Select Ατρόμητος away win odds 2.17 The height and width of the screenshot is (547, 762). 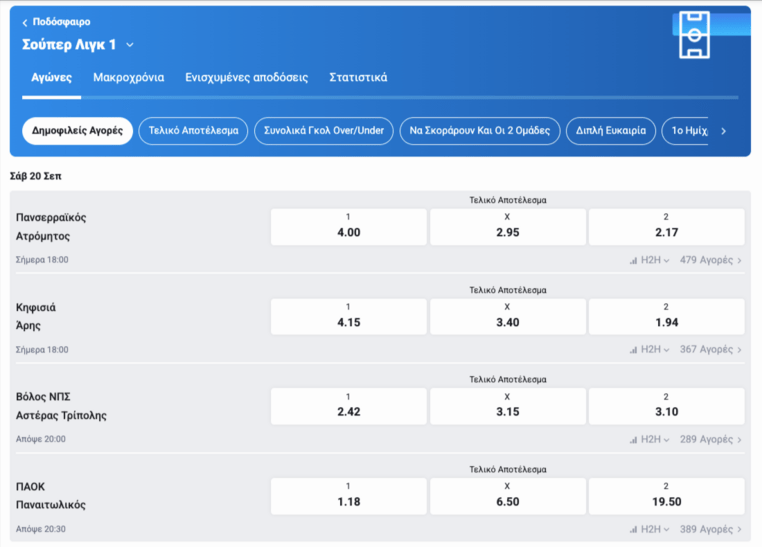pos(666,226)
